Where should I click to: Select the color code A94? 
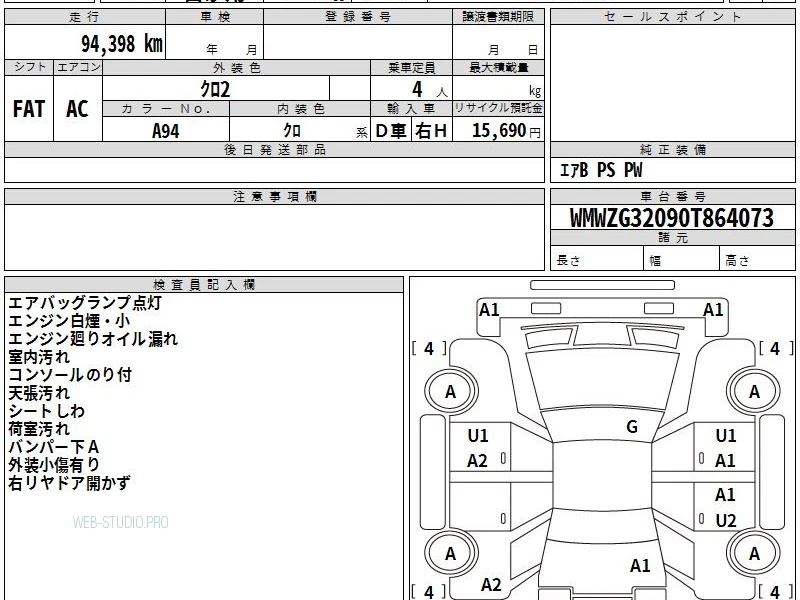[x=166, y=131]
